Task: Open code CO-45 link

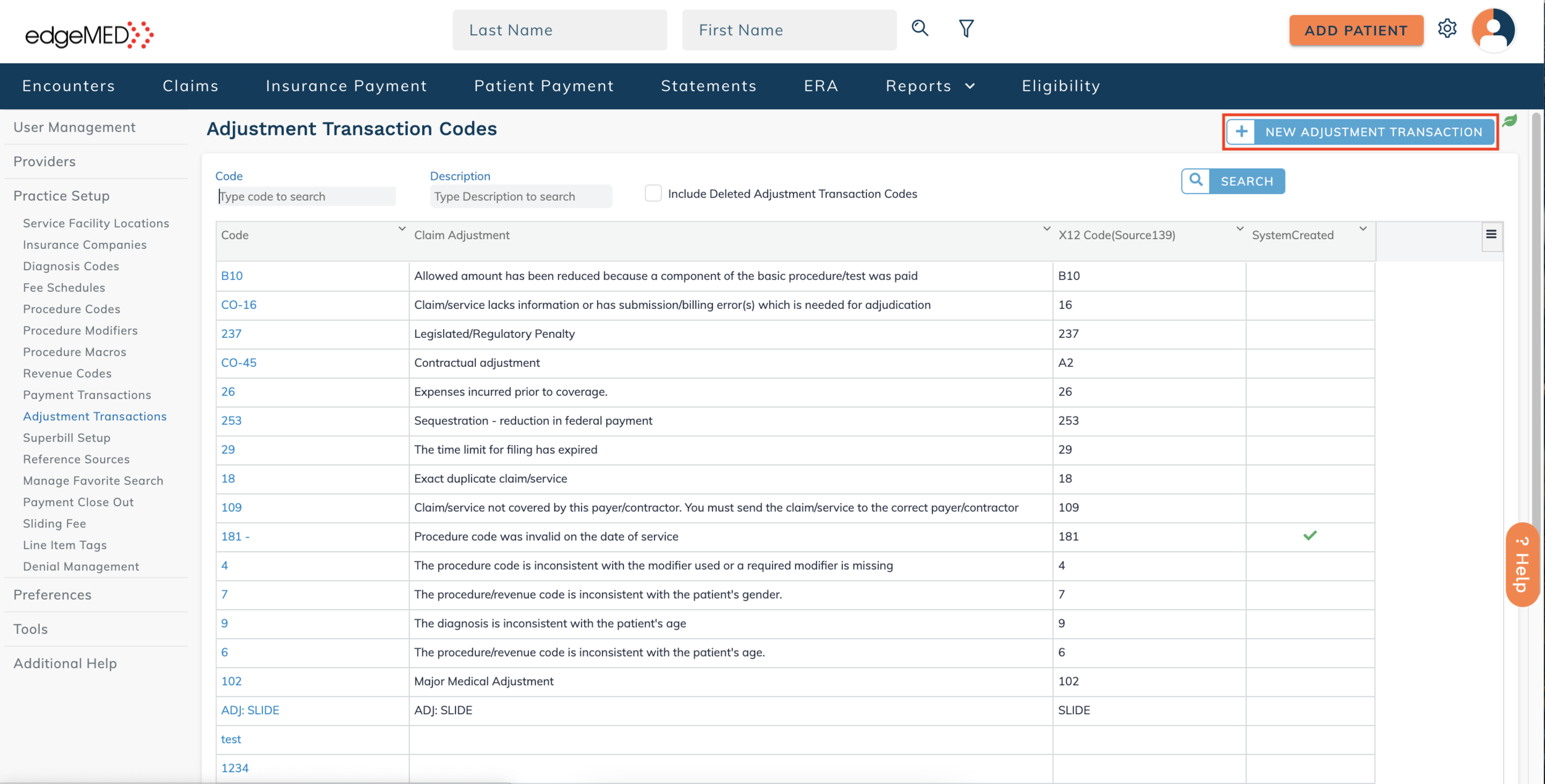Action: pyautogui.click(x=239, y=363)
